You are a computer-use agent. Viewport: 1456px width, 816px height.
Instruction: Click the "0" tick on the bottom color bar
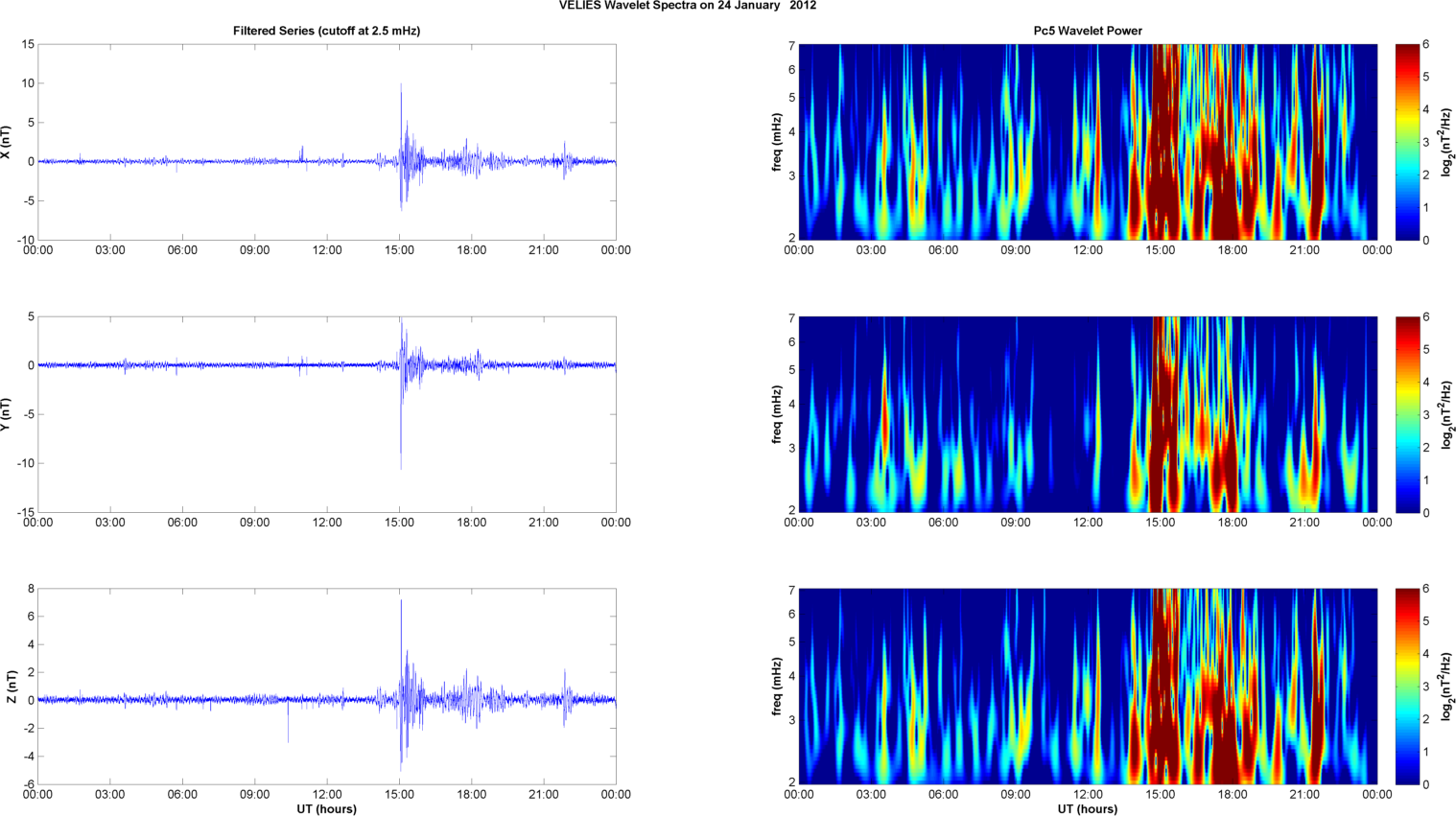coord(1426,784)
